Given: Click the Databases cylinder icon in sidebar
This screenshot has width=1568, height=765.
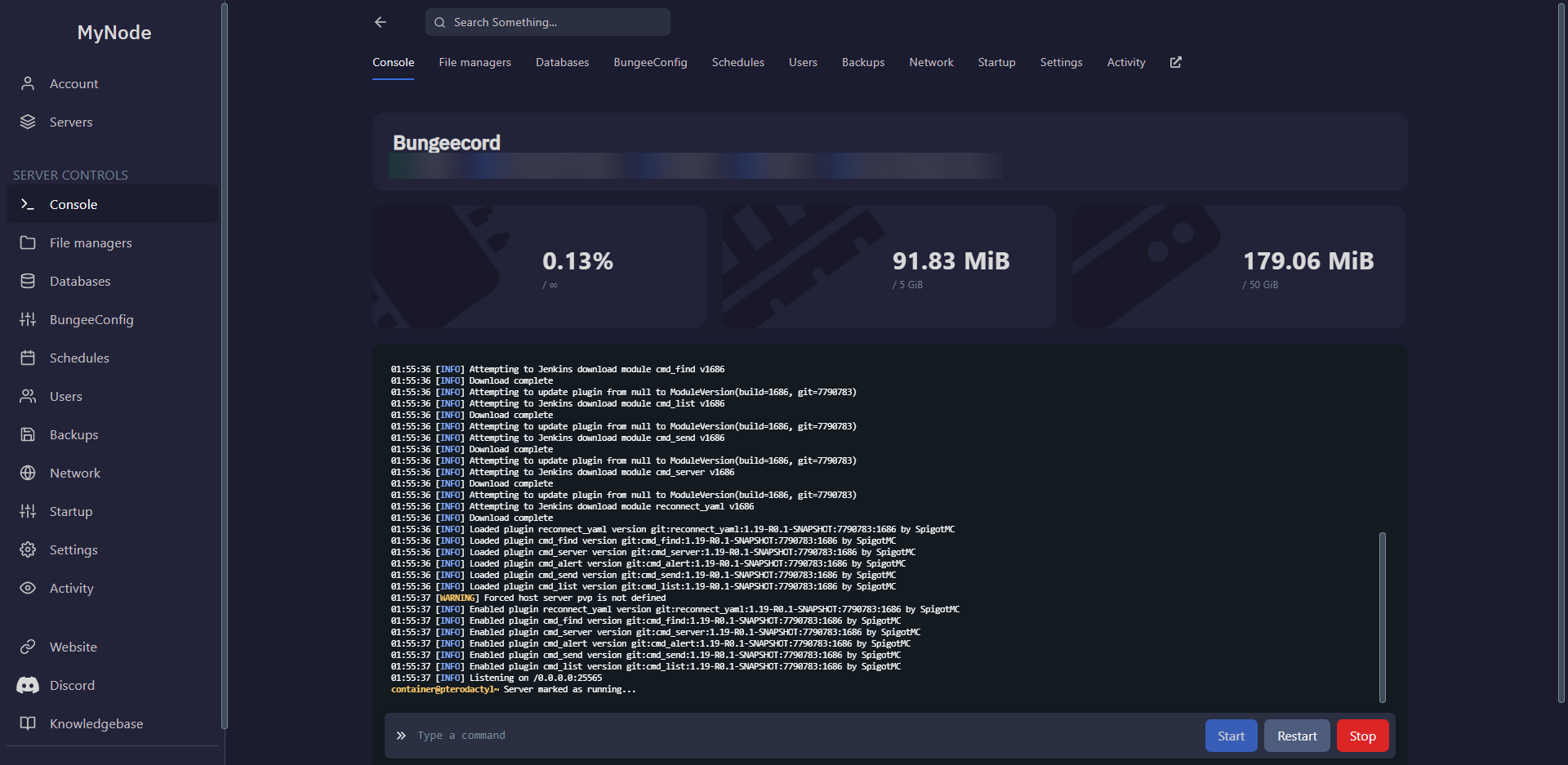Looking at the screenshot, I should coord(28,281).
